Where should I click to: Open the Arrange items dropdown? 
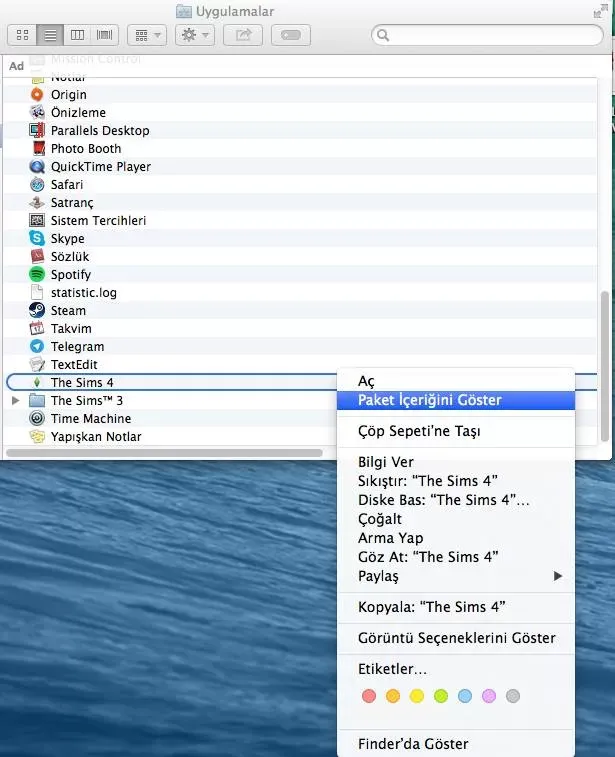[x=147, y=35]
